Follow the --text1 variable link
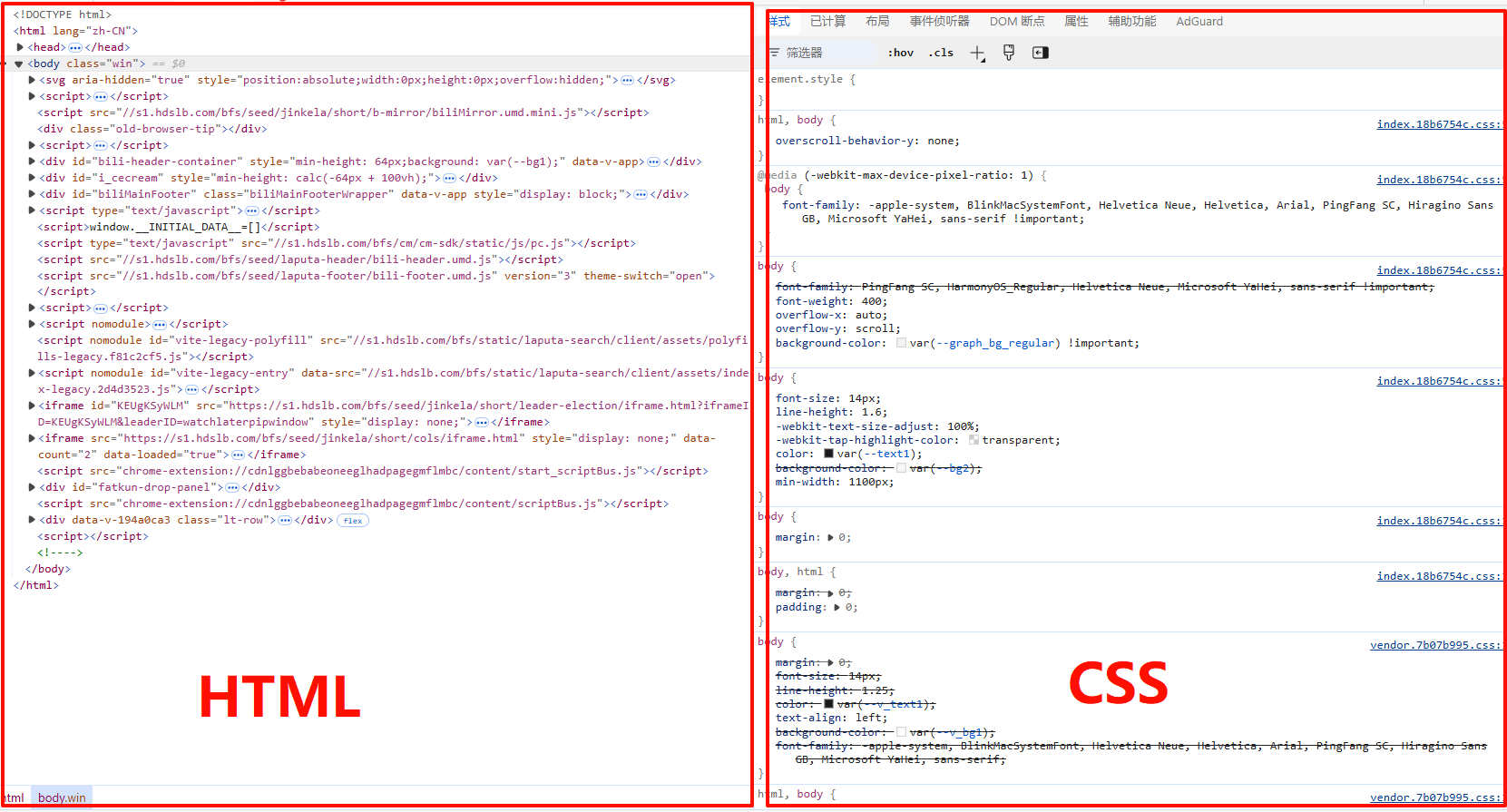 point(886,454)
